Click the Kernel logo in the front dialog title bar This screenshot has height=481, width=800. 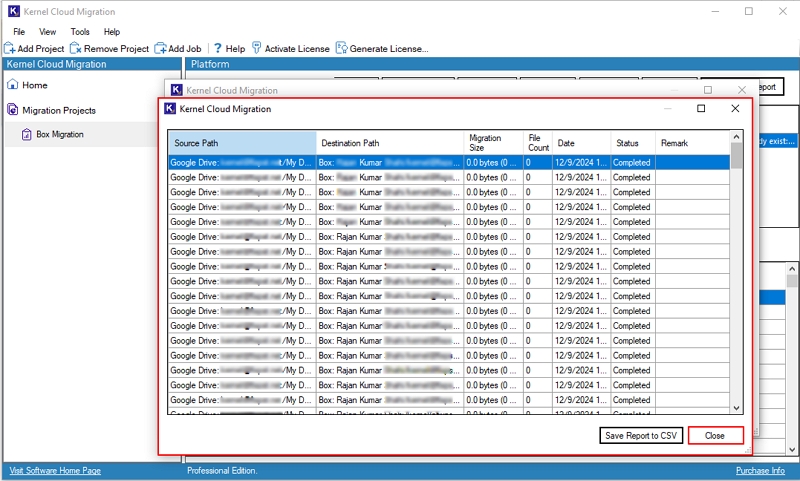click(170, 109)
